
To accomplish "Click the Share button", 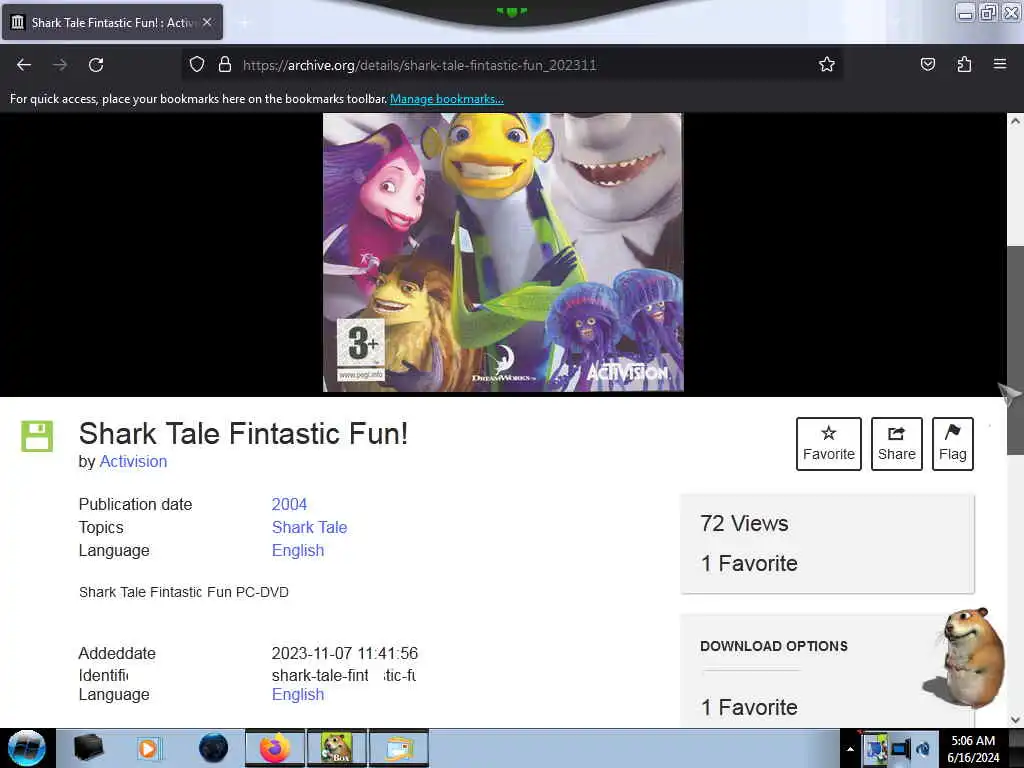I will pos(897,444).
